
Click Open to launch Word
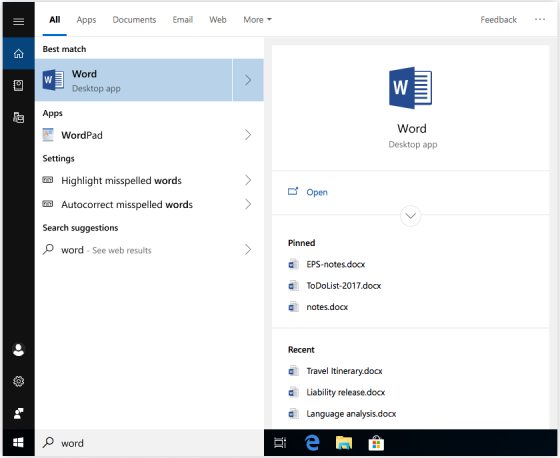click(317, 192)
